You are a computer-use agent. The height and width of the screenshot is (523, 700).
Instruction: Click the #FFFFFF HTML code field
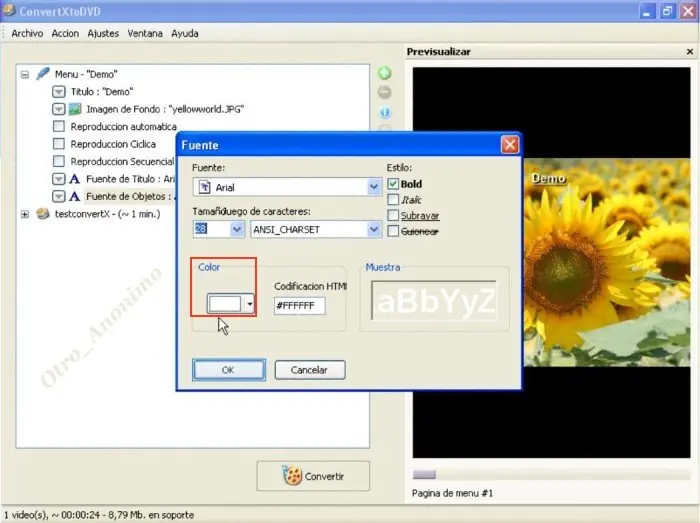300,306
